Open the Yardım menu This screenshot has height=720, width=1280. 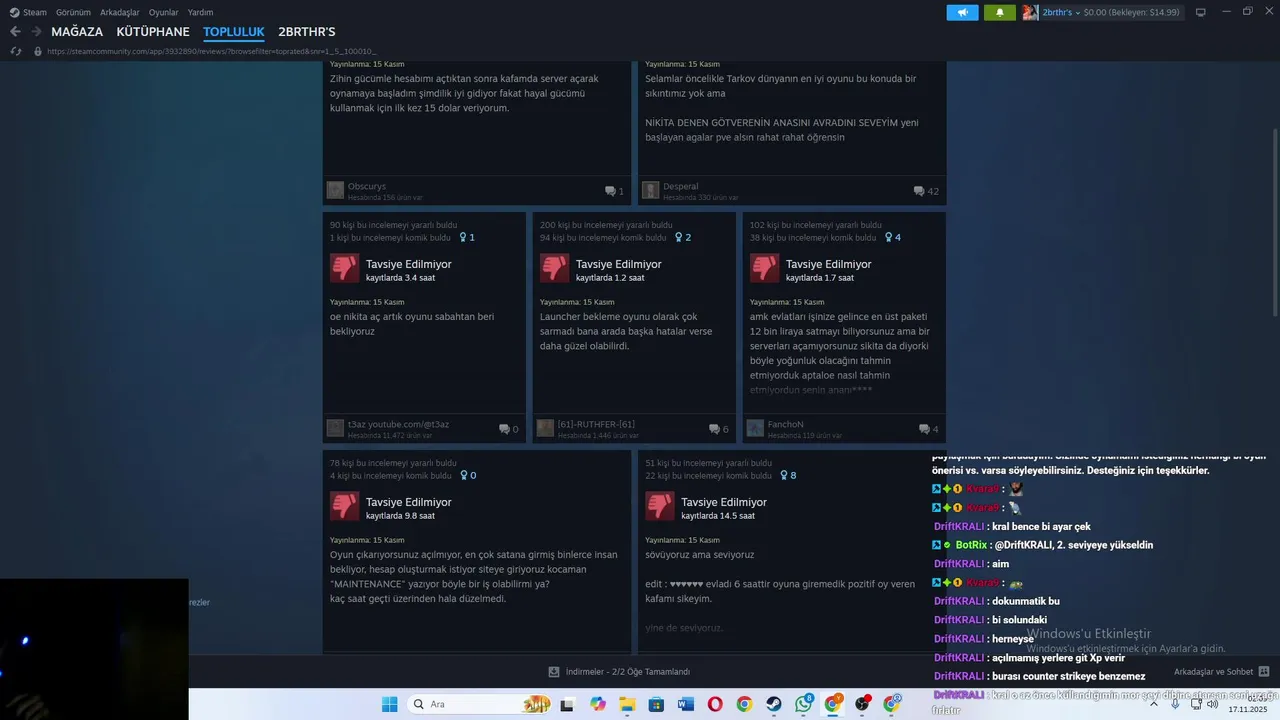[201, 12]
